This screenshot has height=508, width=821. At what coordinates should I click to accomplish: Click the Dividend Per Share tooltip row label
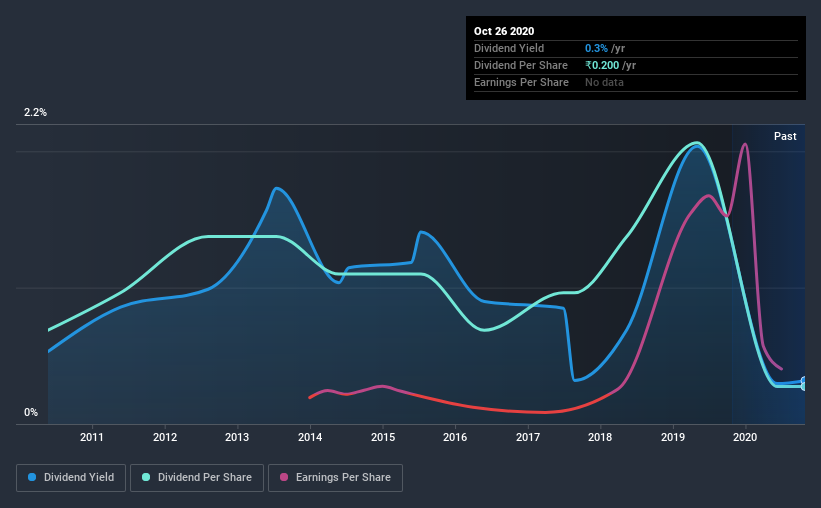(x=520, y=65)
